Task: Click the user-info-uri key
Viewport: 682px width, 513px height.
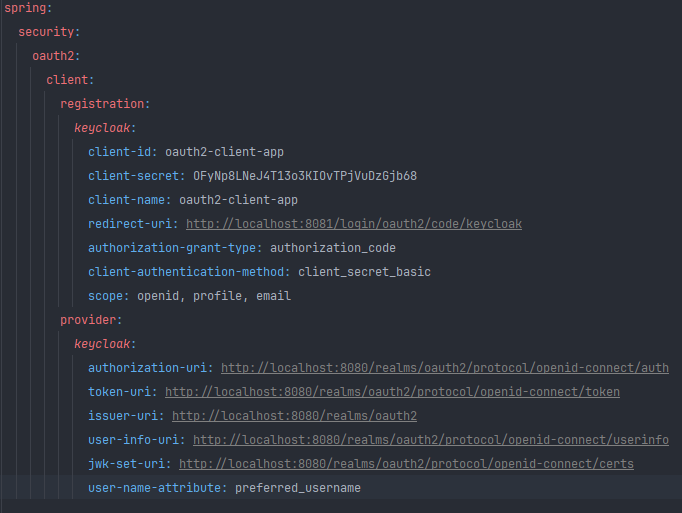Action: (x=134, y=439)
